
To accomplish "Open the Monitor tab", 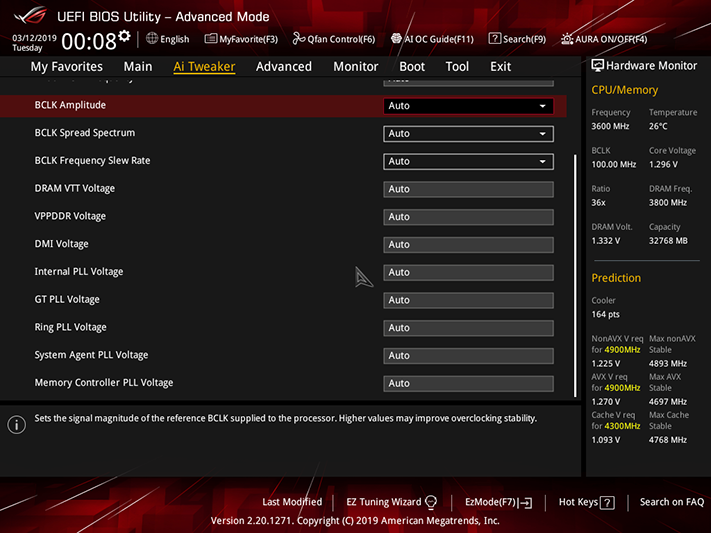I will click(356, 67).
